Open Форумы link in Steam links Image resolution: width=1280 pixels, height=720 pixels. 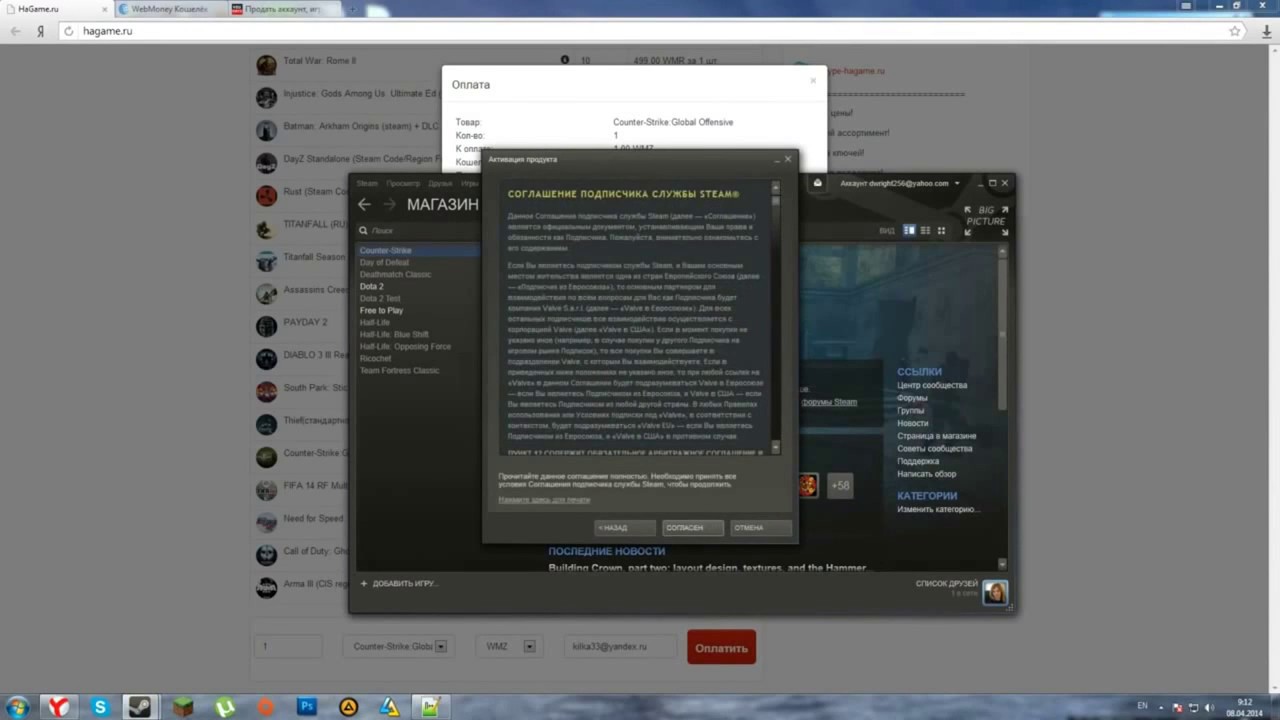pos(912,398)
